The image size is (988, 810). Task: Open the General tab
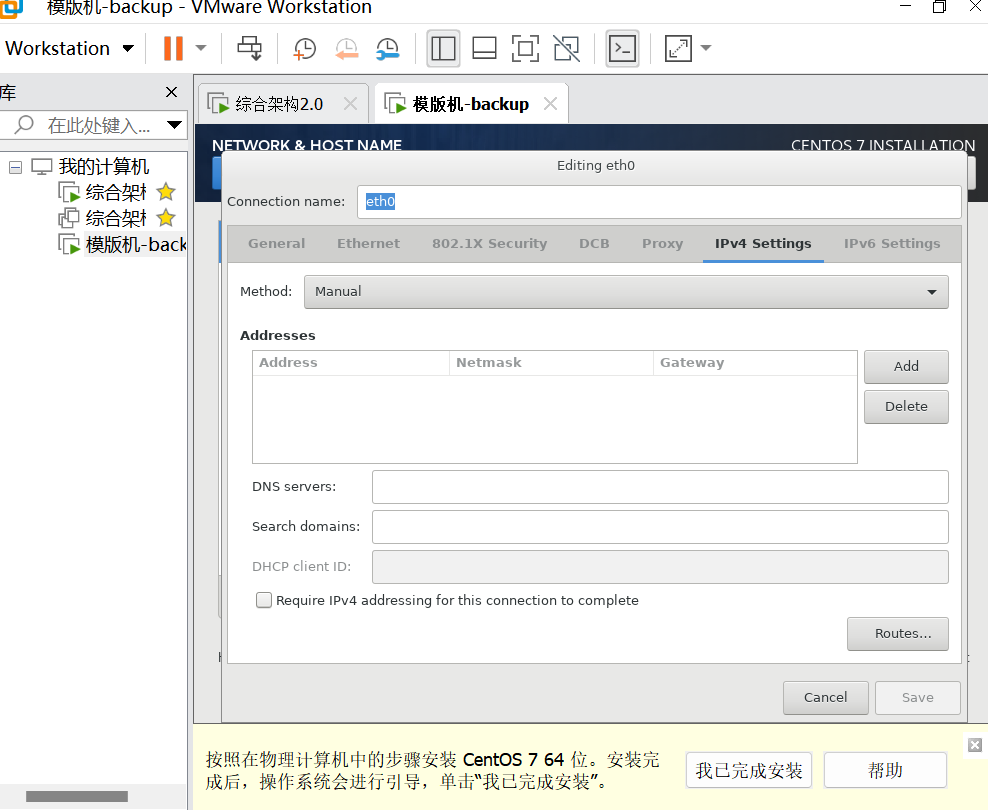[276, 244]
